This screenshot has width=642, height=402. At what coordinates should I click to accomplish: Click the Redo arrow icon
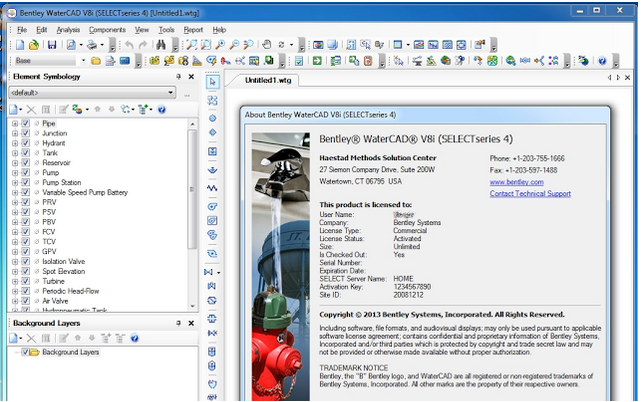(x=142, y=45)
